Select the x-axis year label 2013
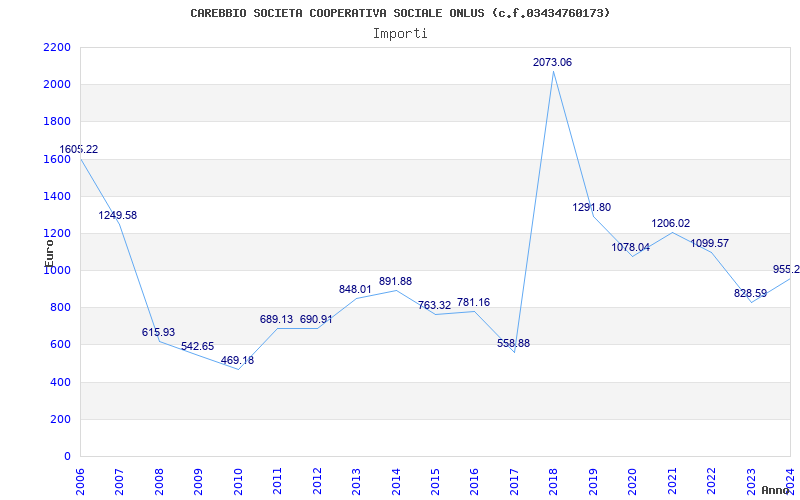 [x=356, y=481]
